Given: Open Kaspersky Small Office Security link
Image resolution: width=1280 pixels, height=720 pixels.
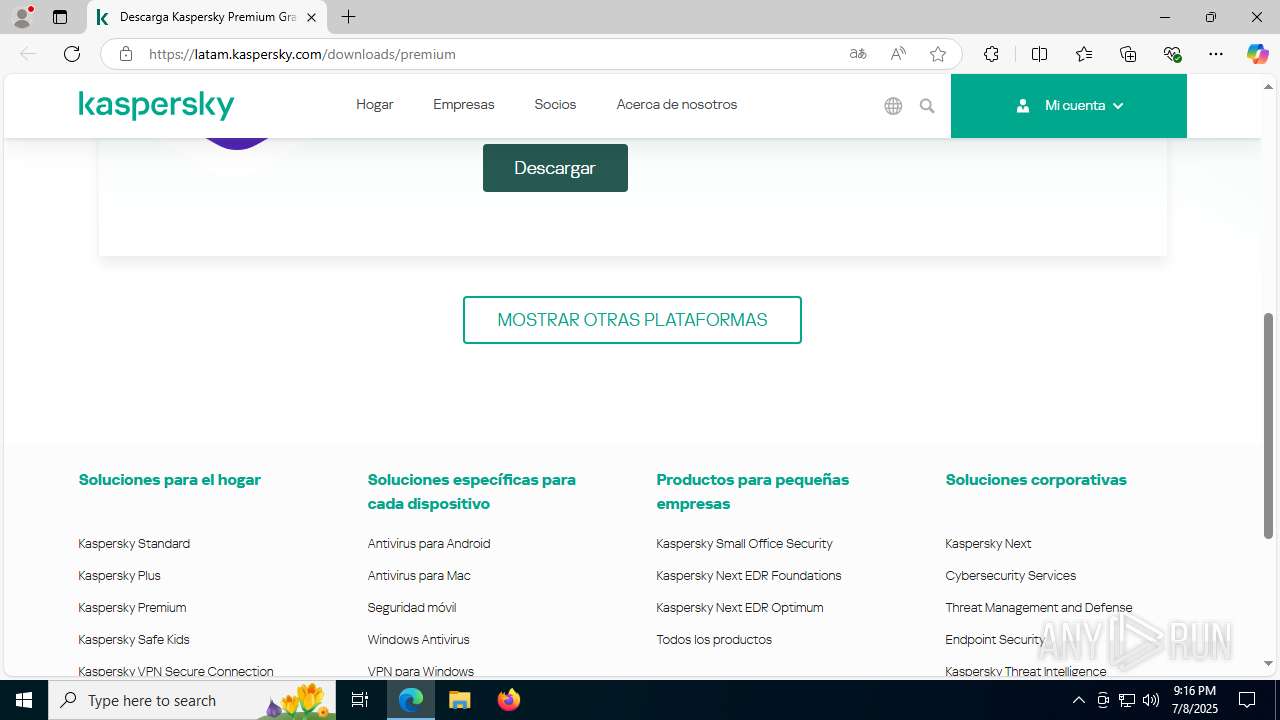Looking at the screenshot, I should coord(744,544).
